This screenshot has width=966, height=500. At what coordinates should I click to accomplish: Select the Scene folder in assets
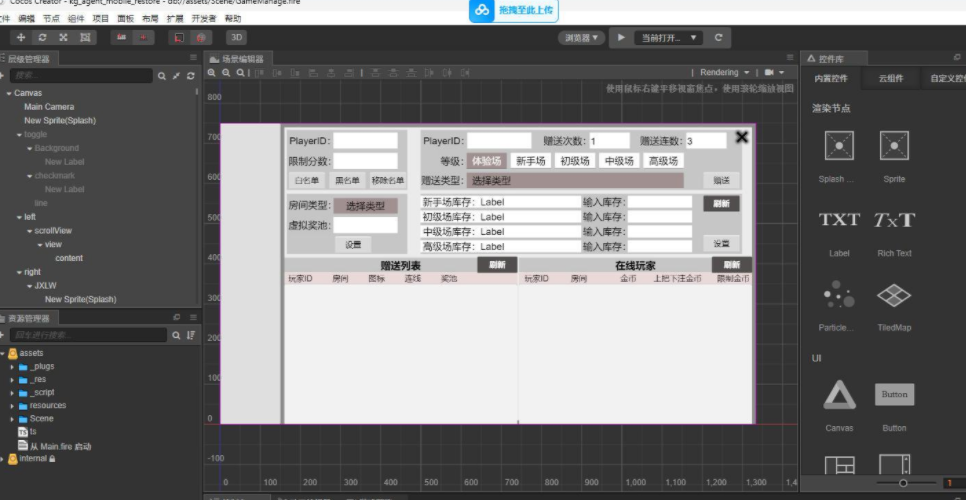(41, 419)
